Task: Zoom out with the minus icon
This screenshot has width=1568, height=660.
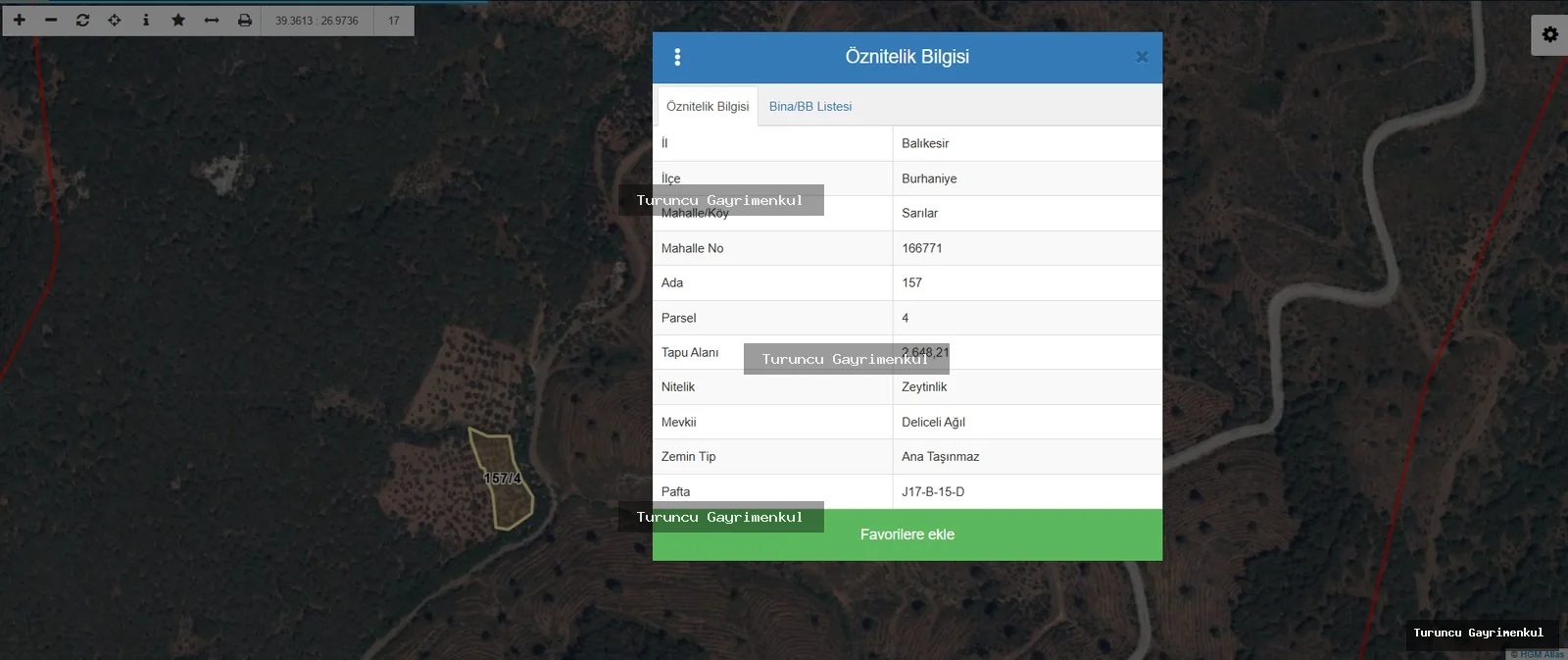Action: coord(51,21)
